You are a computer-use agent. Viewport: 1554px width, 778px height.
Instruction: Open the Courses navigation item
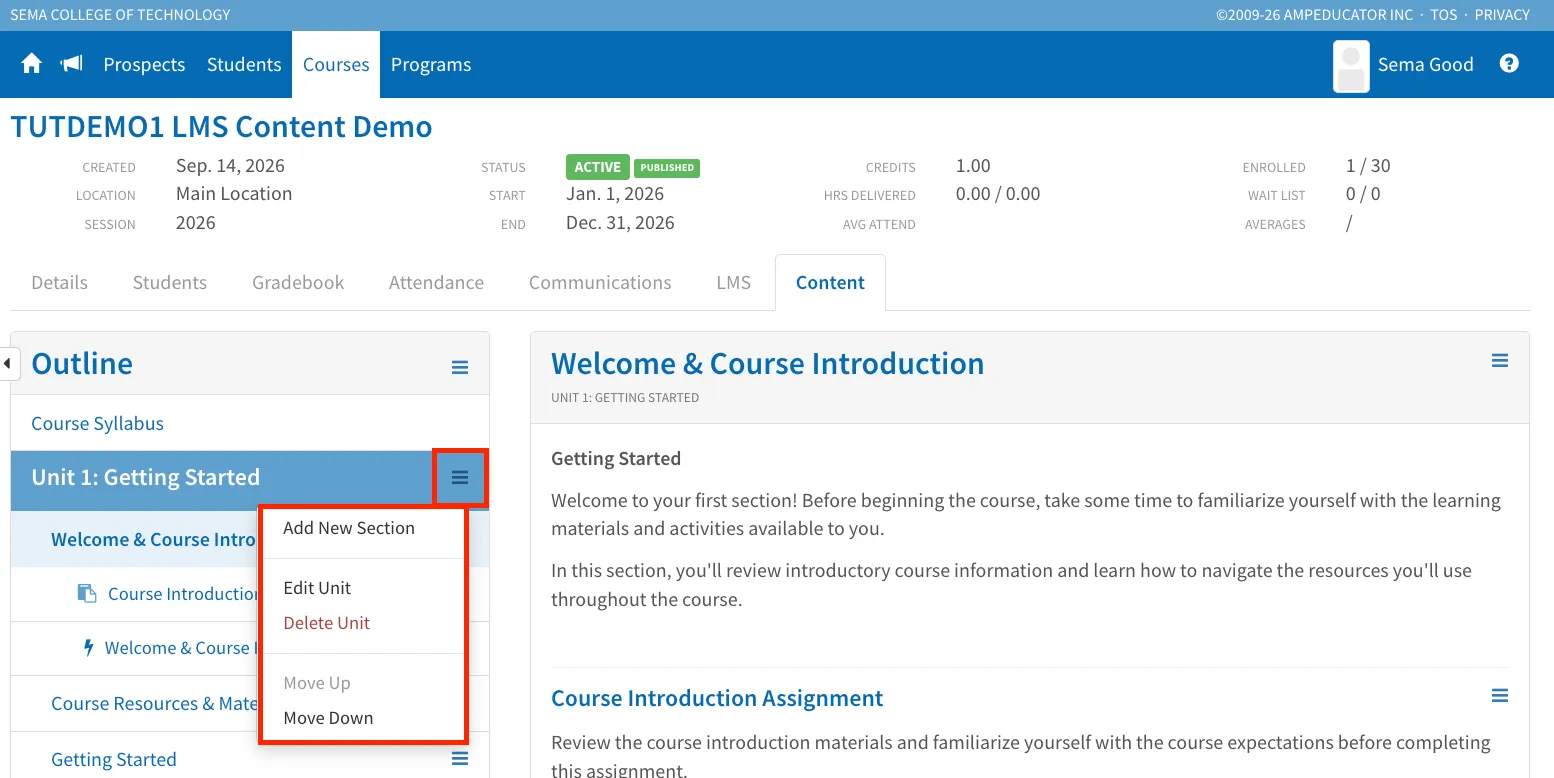tap(336, 65)
